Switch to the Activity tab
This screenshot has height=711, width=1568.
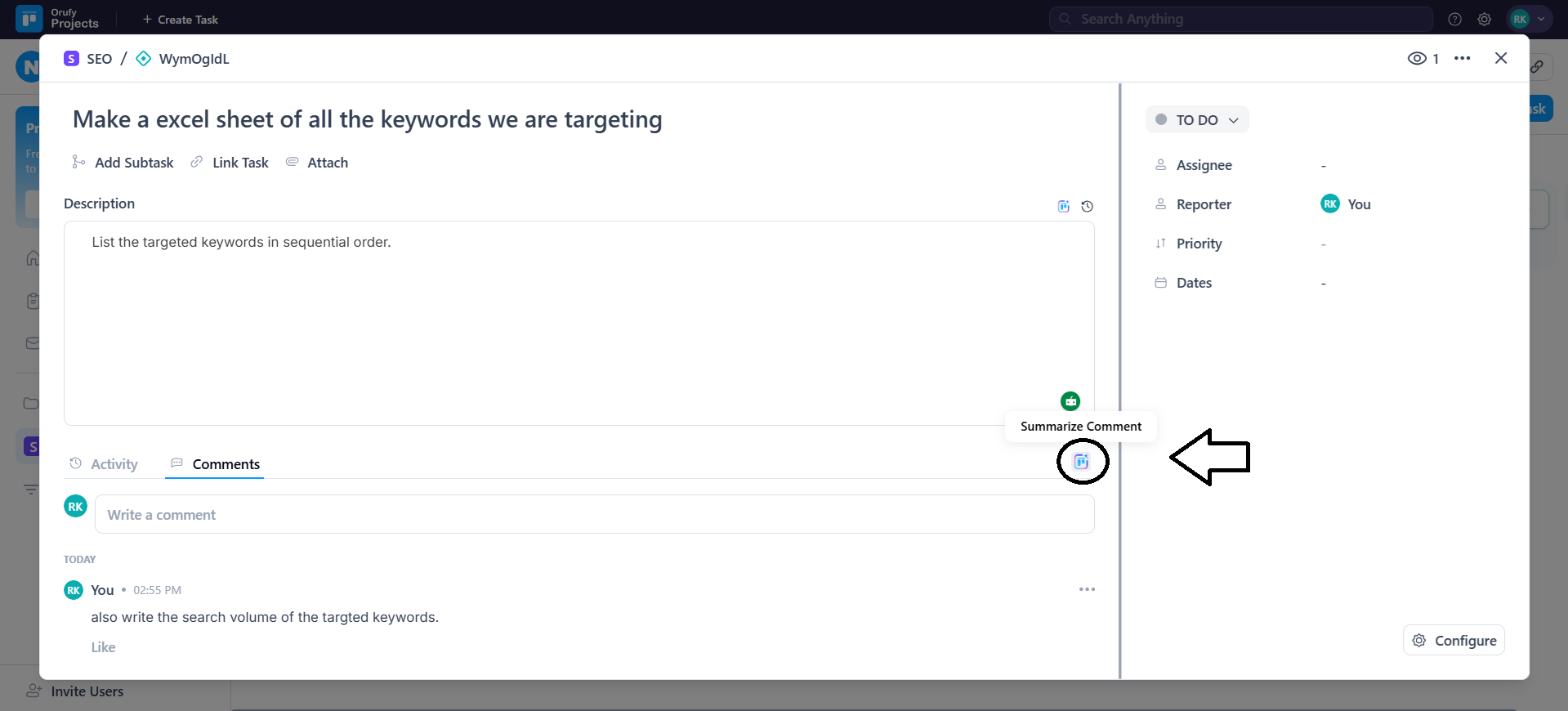coord(104,463)
